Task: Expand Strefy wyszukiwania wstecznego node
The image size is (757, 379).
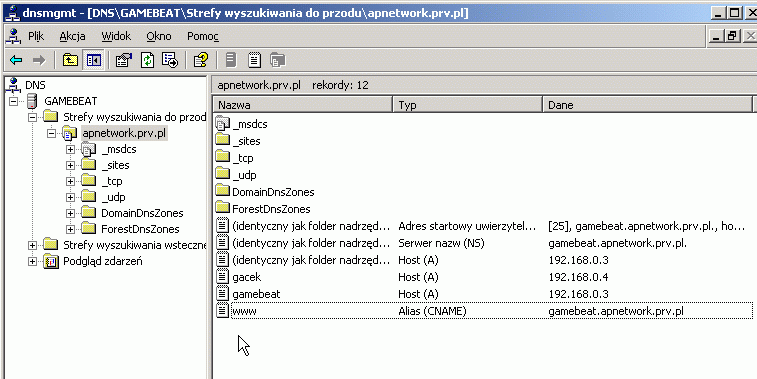Action: tap(32, 245)
